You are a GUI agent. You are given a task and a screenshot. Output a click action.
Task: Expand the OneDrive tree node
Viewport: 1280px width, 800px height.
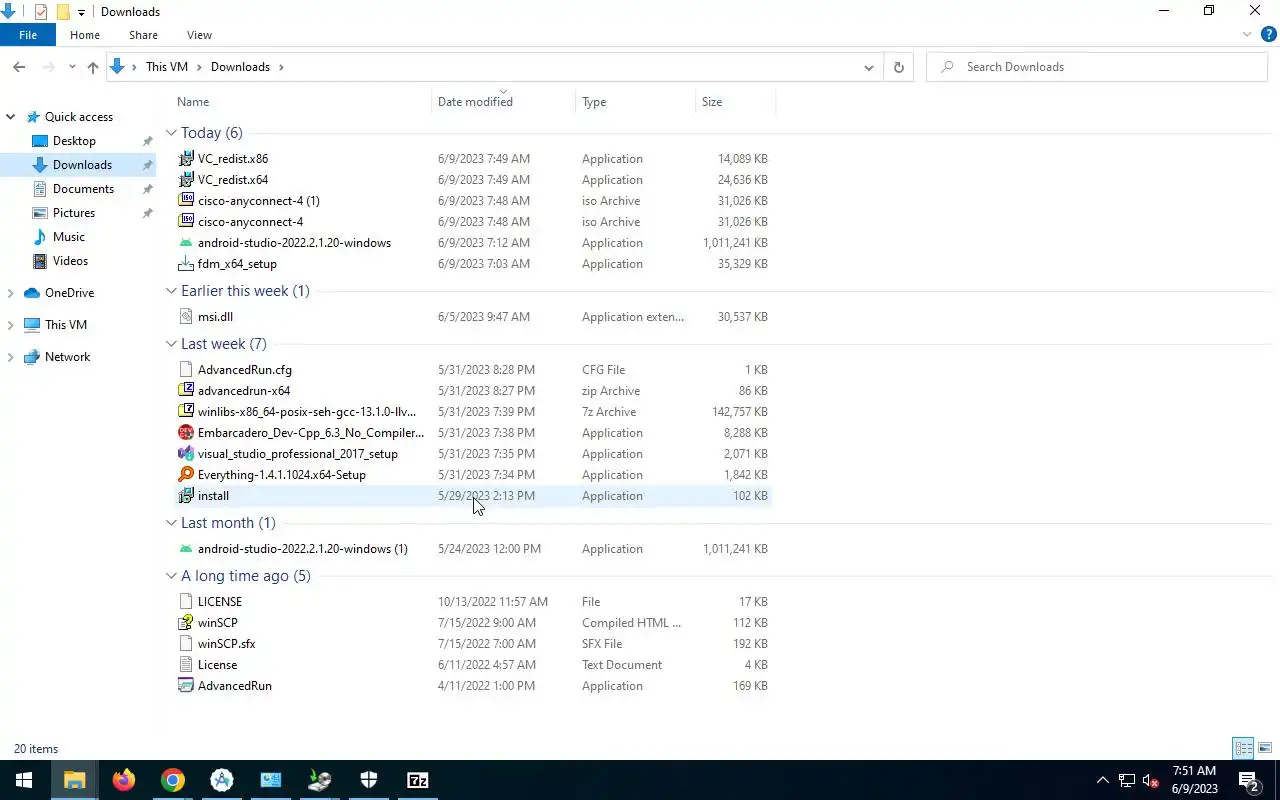tap(11, 293)
